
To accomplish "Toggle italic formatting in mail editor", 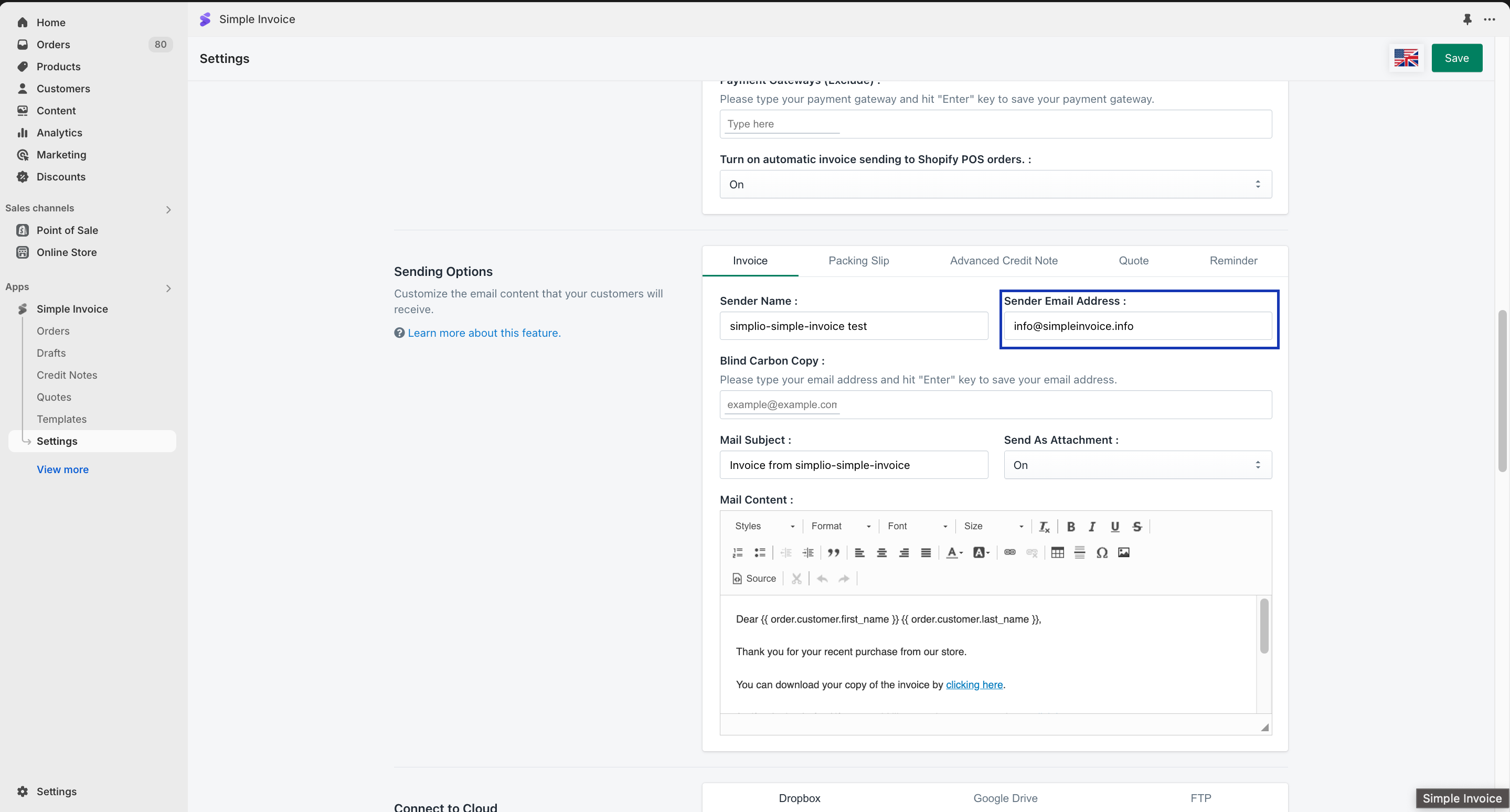I will tap(1092, 526).
